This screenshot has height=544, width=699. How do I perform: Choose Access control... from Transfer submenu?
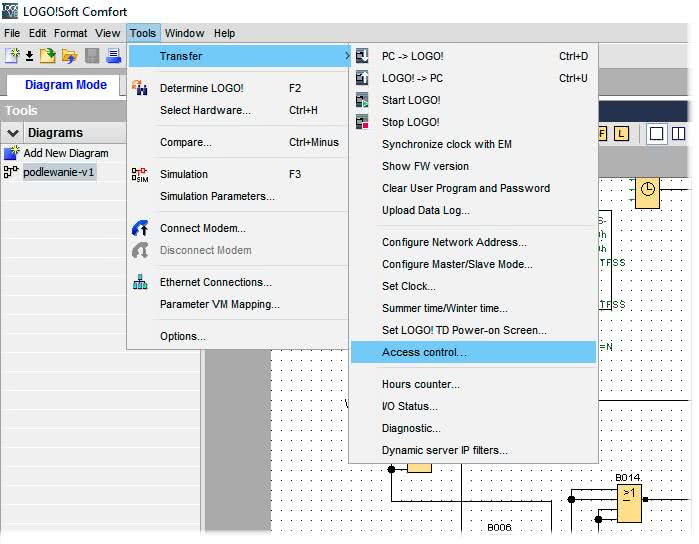click(424, 352)
